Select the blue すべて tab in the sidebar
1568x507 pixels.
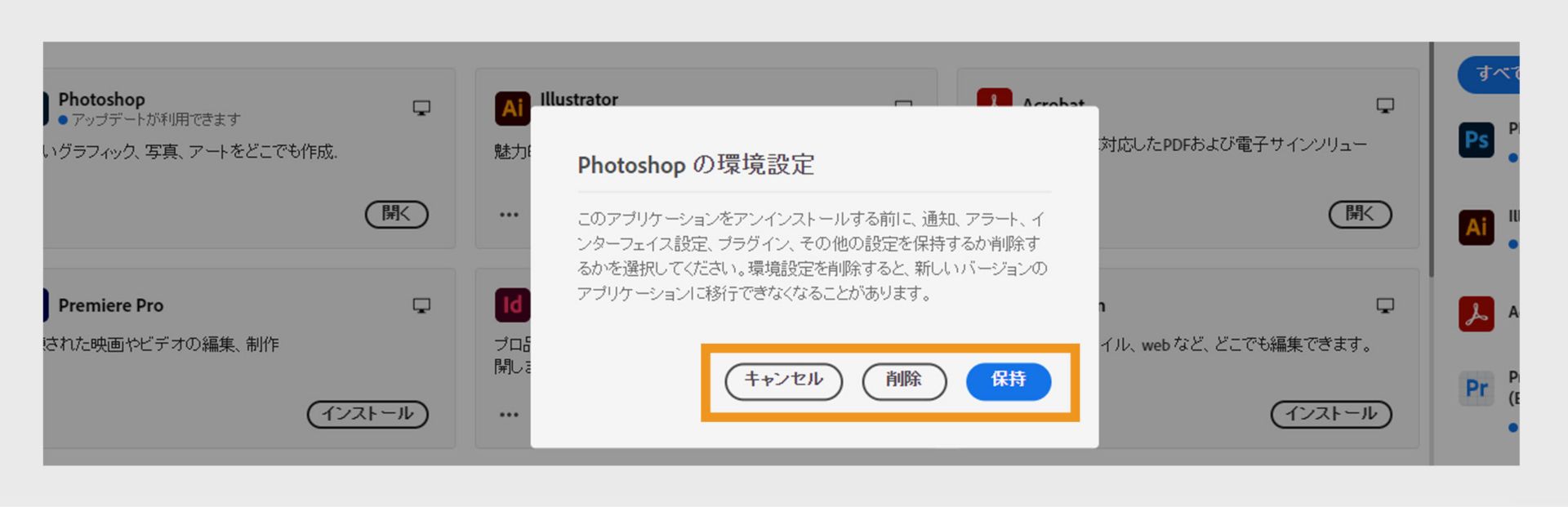1490,74
